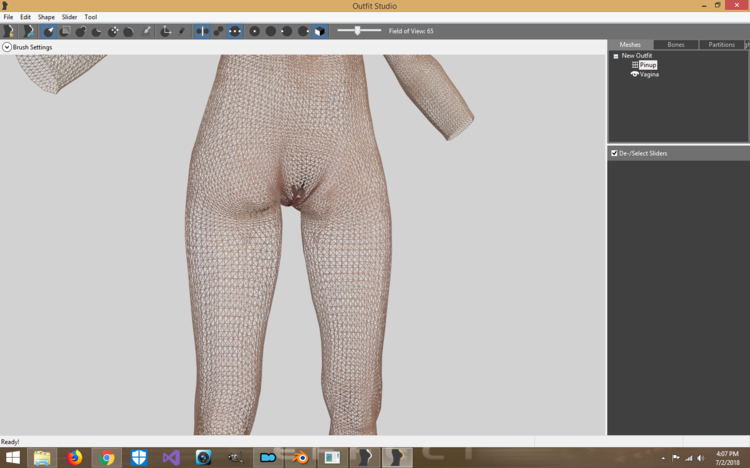Switch to the Meshes tab
The width and height of the screenshot is (750, 468).
[x=630, y=45]
